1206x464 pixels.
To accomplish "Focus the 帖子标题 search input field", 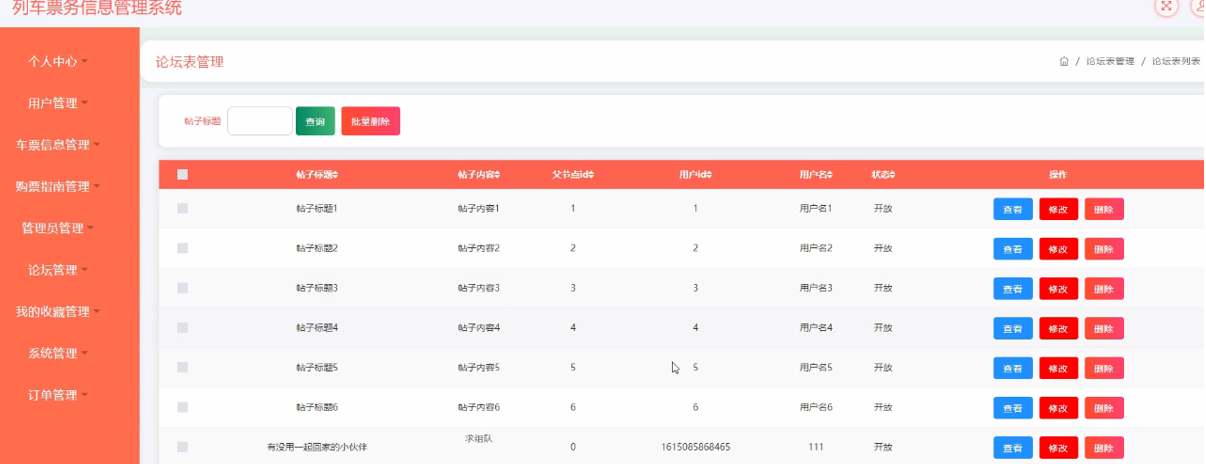I will pyautogui.click(x=260, y=121).
